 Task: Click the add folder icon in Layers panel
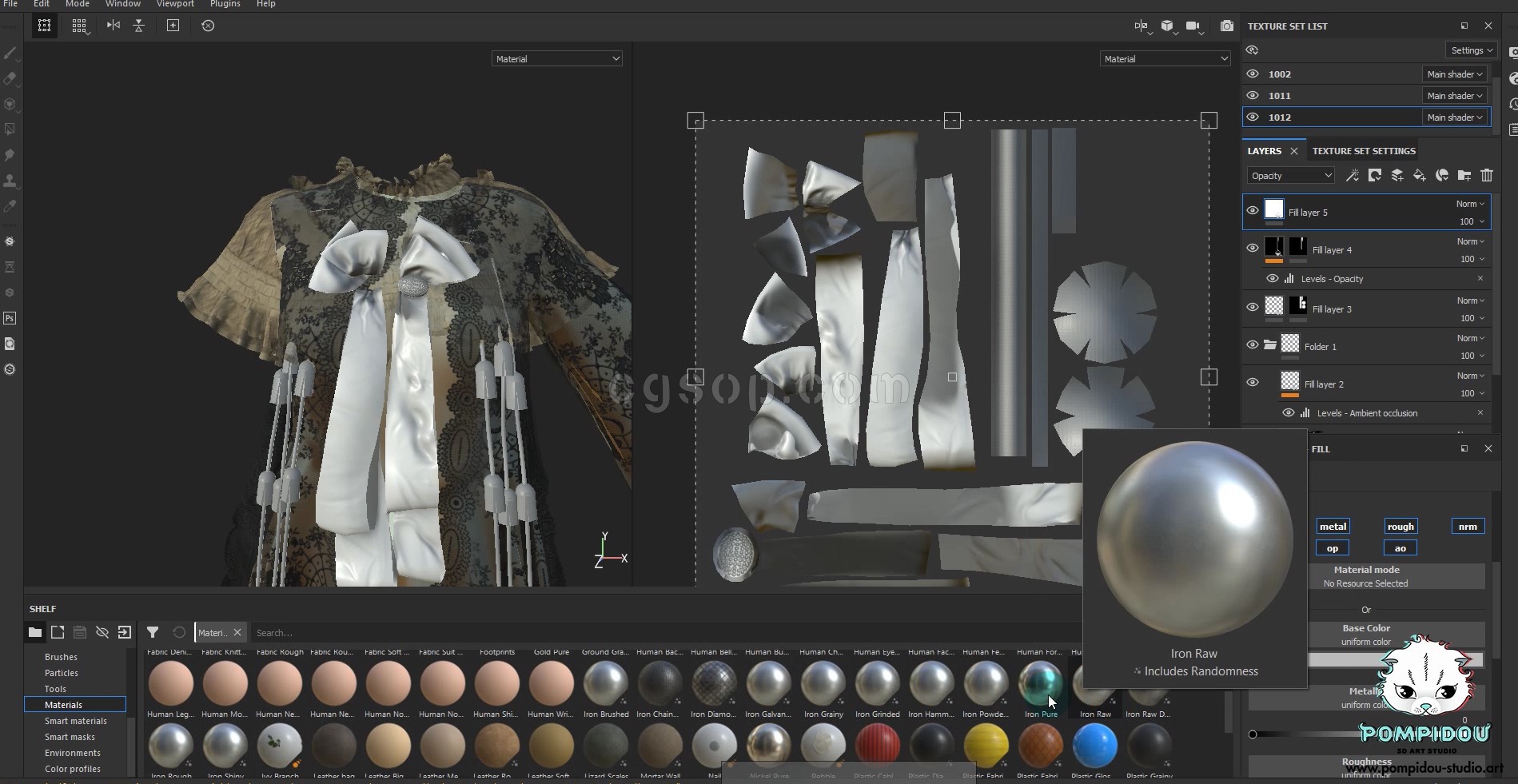pyautogui.click(x=1464, y=176)
